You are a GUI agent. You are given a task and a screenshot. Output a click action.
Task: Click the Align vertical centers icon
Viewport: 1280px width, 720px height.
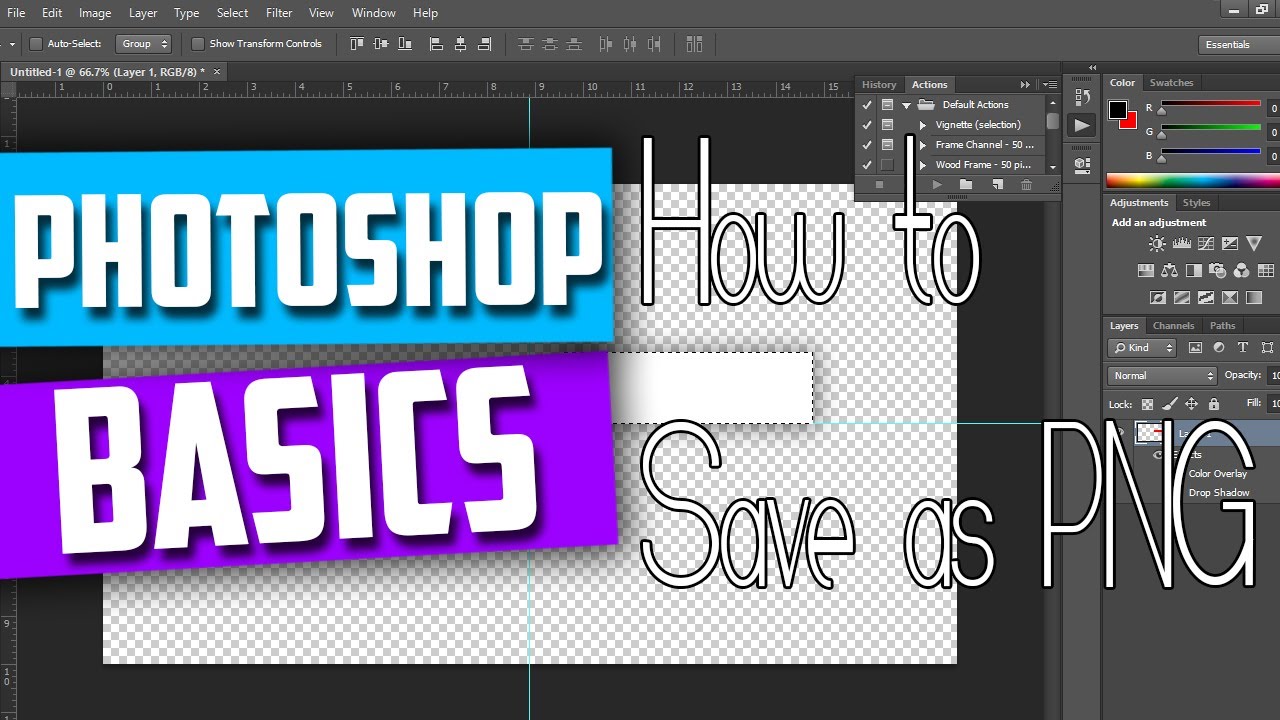(x=381, y=44)
